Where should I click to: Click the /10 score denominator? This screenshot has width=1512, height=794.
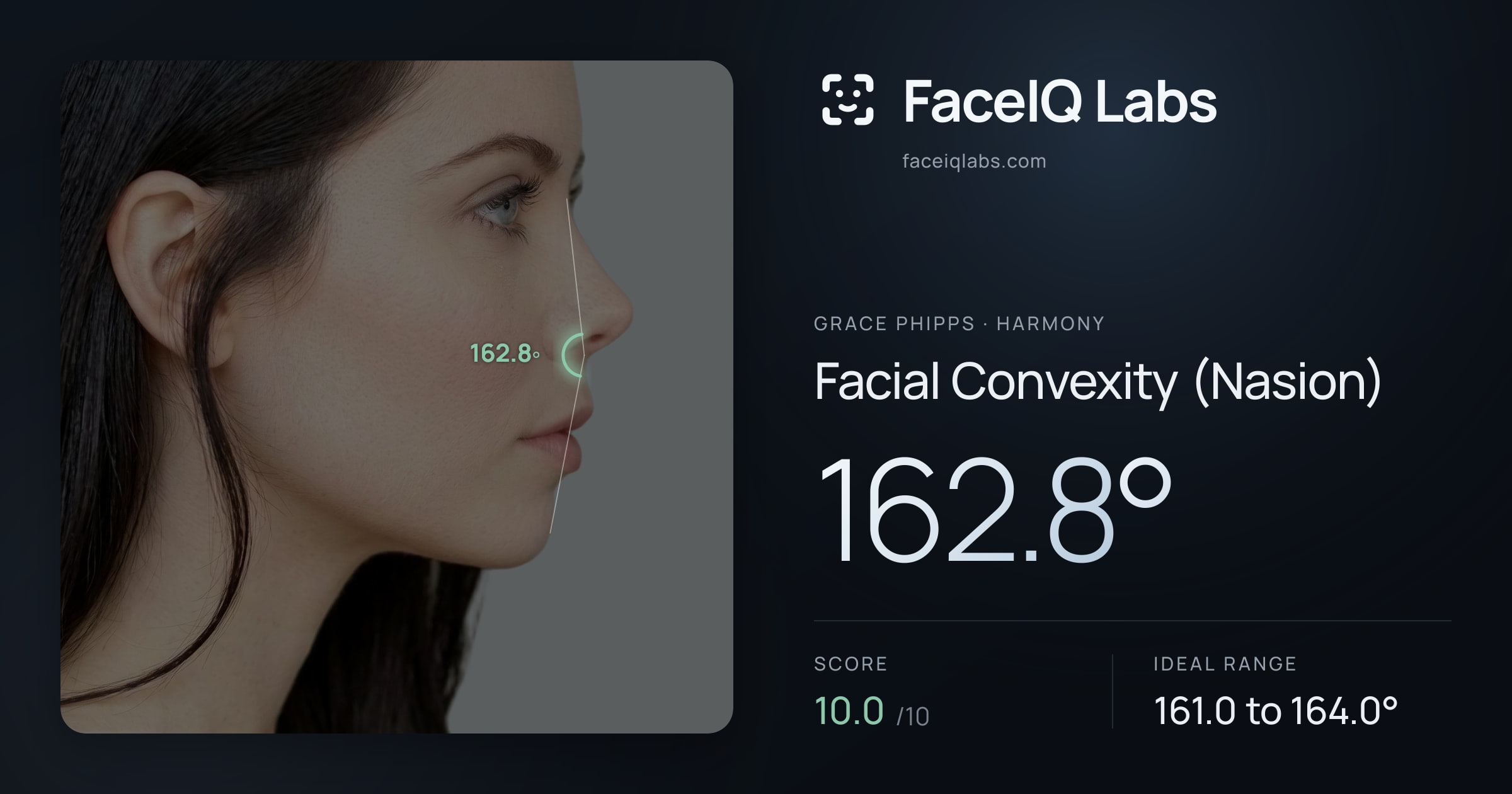(913, 716)
